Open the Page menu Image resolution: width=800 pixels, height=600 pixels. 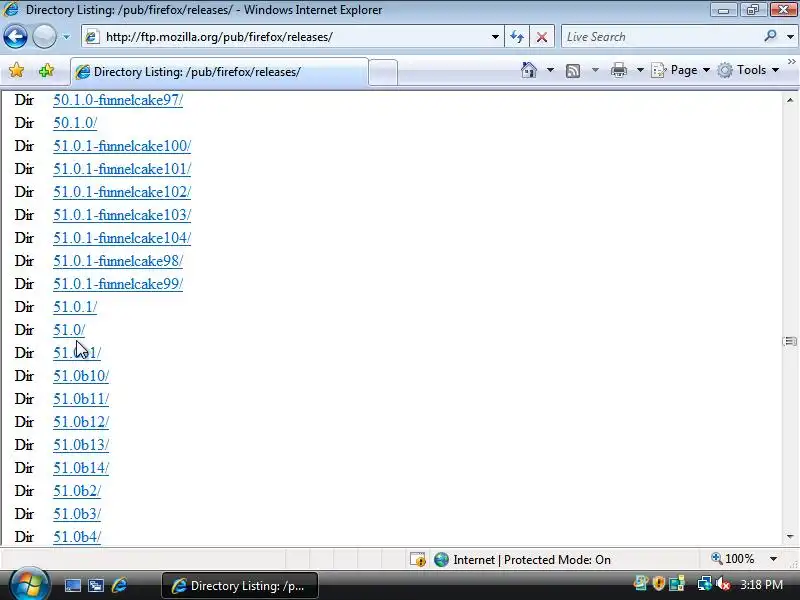coord(681,70)
